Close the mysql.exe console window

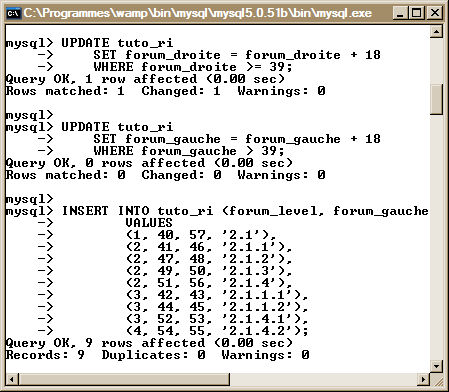tap(435, 13)
